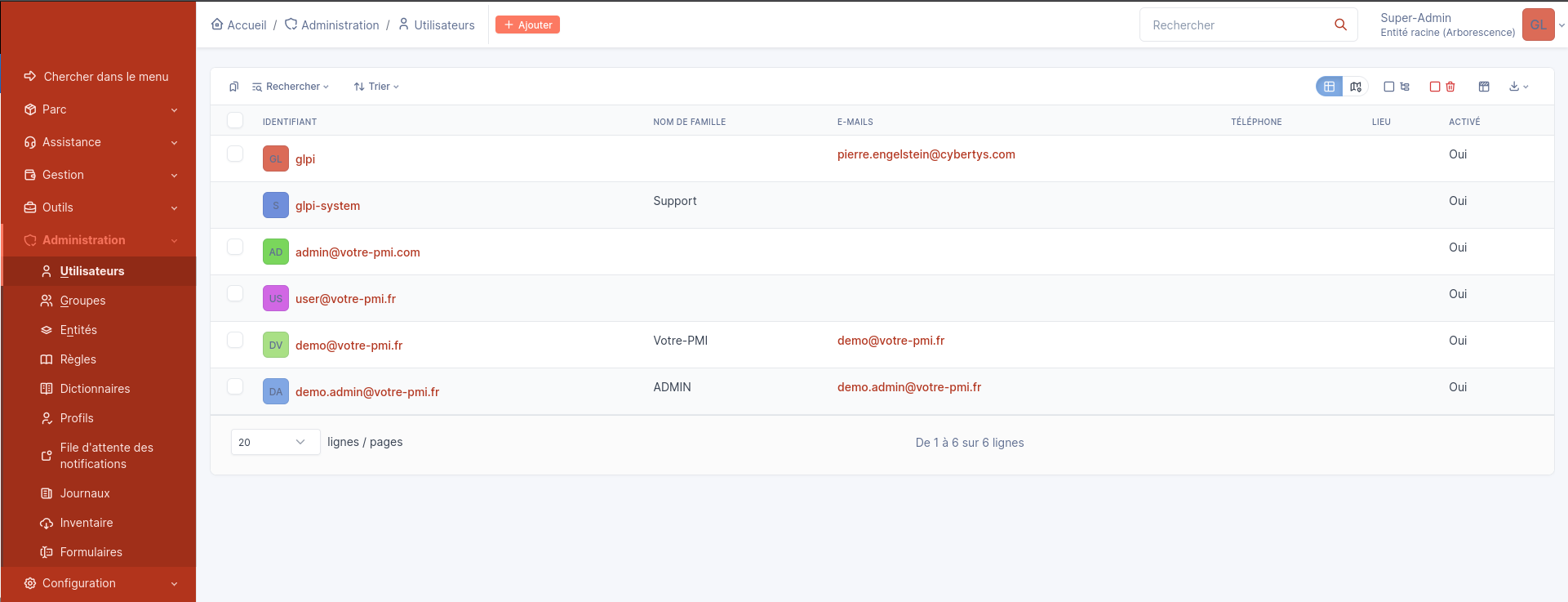The width and height of the screenshot is (1568, 602).
Task: Click the GL avatar of user glpi
Action: tap(276, 159)
